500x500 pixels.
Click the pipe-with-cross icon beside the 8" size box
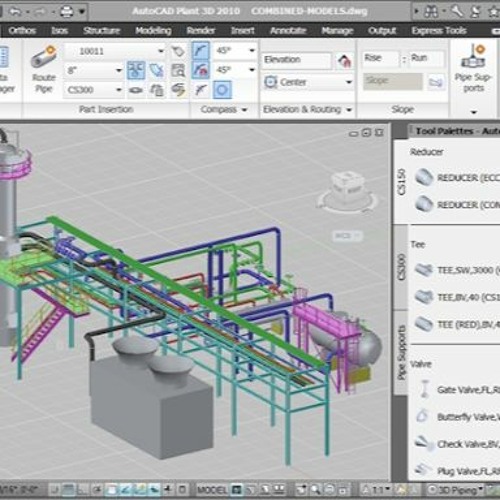[x=156, y=70]
